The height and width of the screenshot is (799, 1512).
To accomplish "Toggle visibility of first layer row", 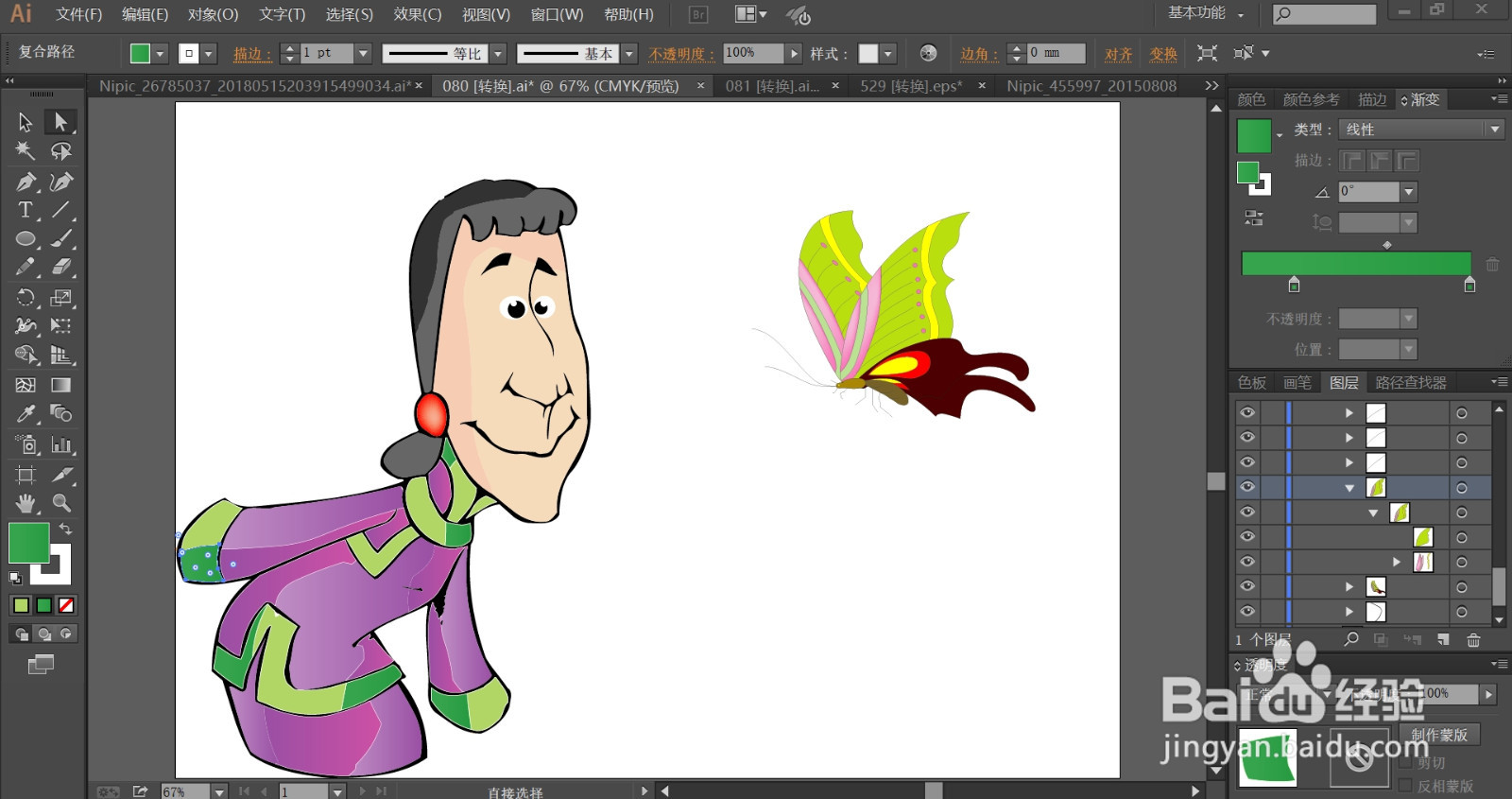I will point(1247,412).
